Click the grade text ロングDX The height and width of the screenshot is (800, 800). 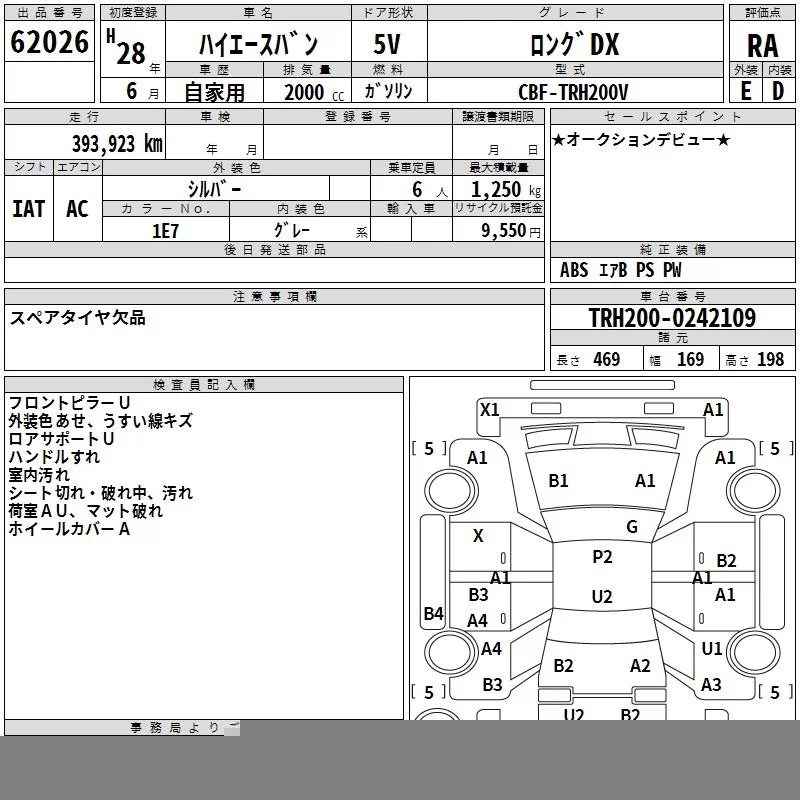tap(574, 44)
